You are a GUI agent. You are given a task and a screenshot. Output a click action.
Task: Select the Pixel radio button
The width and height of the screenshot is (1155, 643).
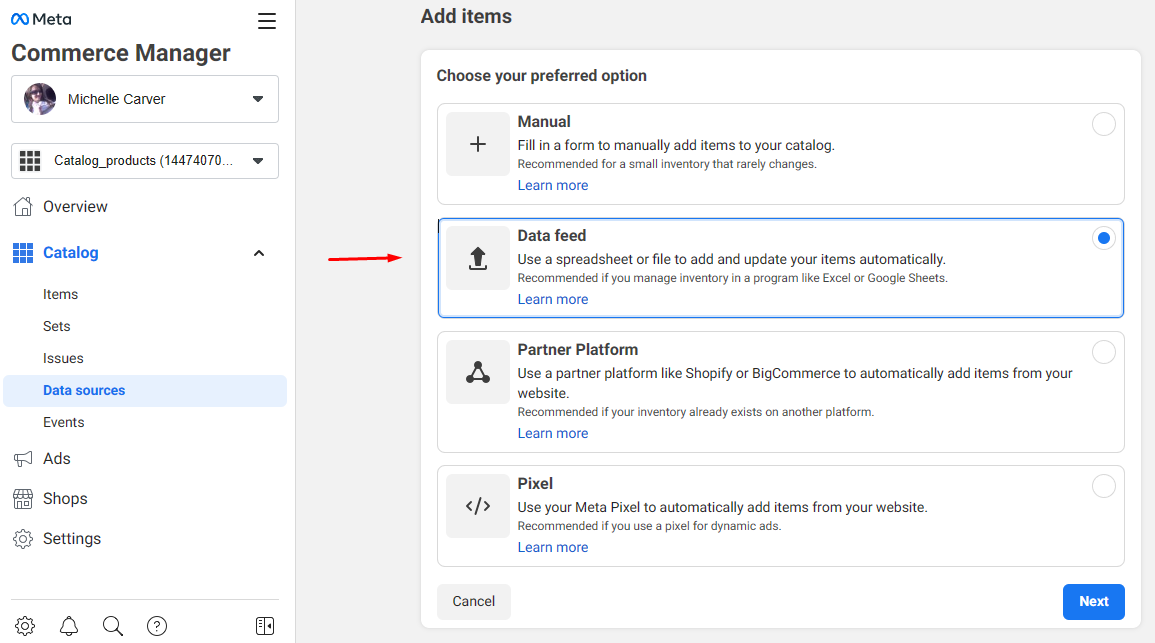(1103, 486)
